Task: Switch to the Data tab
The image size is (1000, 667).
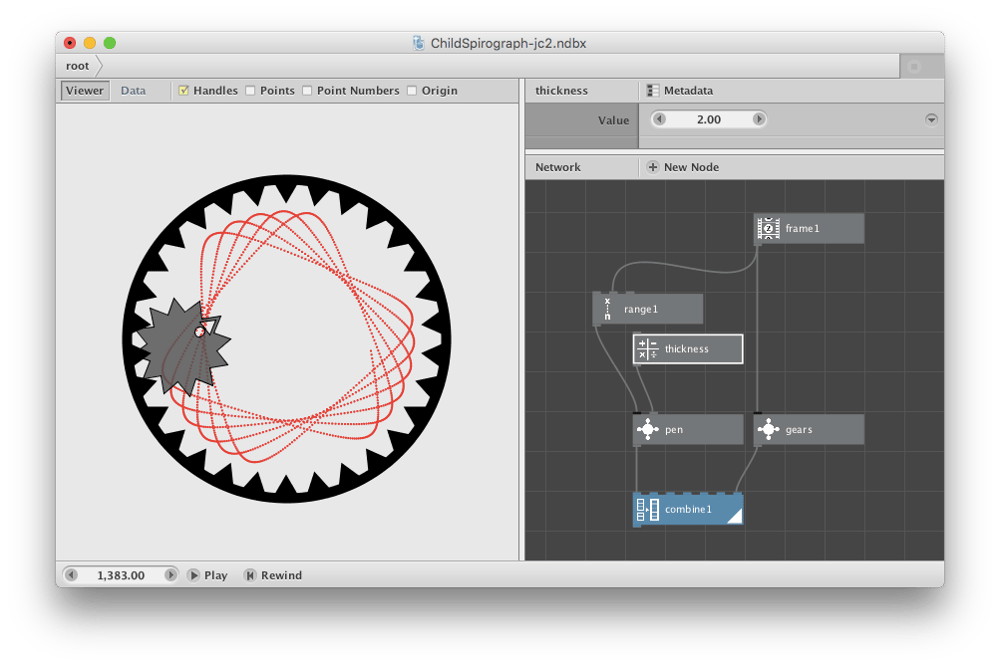Action: (x=133, y=91)
